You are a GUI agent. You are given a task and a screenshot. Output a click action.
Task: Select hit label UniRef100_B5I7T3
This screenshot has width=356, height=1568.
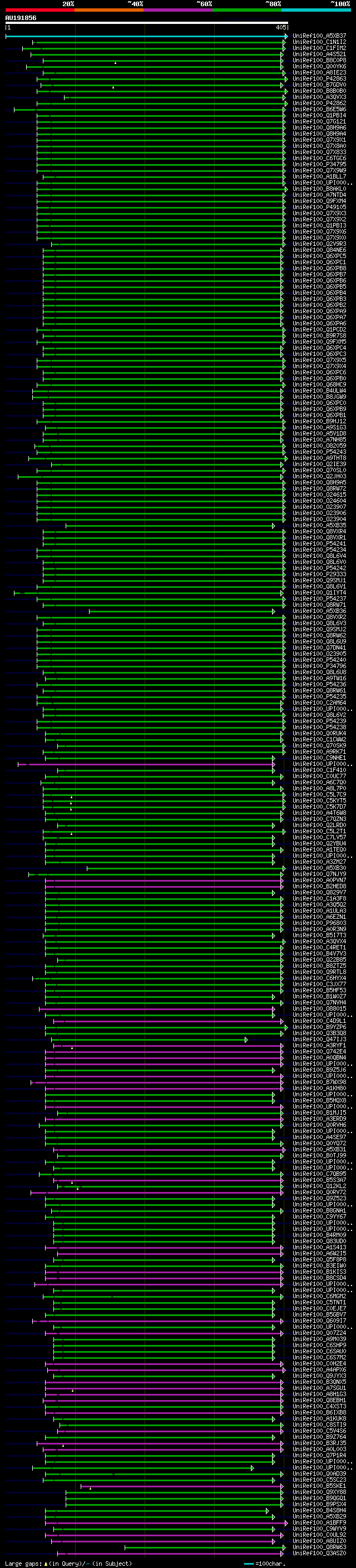click(319, 936)
